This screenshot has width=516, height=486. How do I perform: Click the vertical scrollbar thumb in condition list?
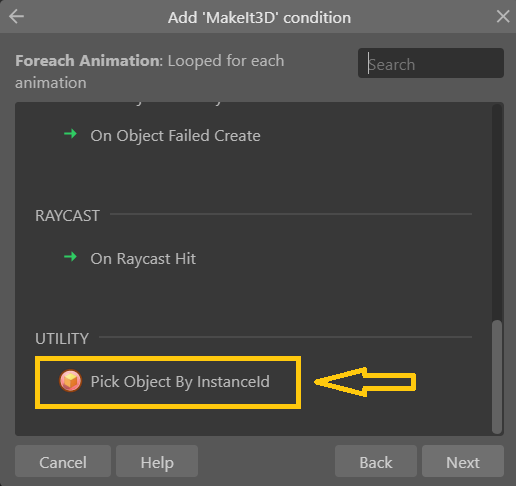497,377
